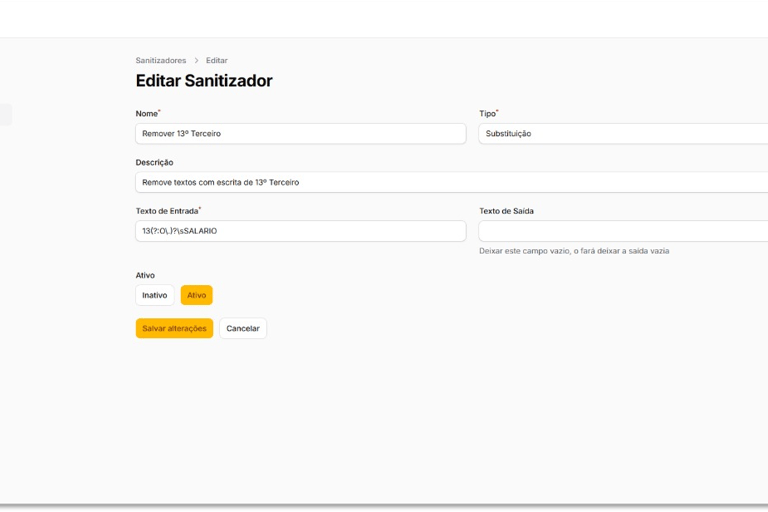Click Salvar alterações button
This screenshot has width=768, height=512.
174,328
